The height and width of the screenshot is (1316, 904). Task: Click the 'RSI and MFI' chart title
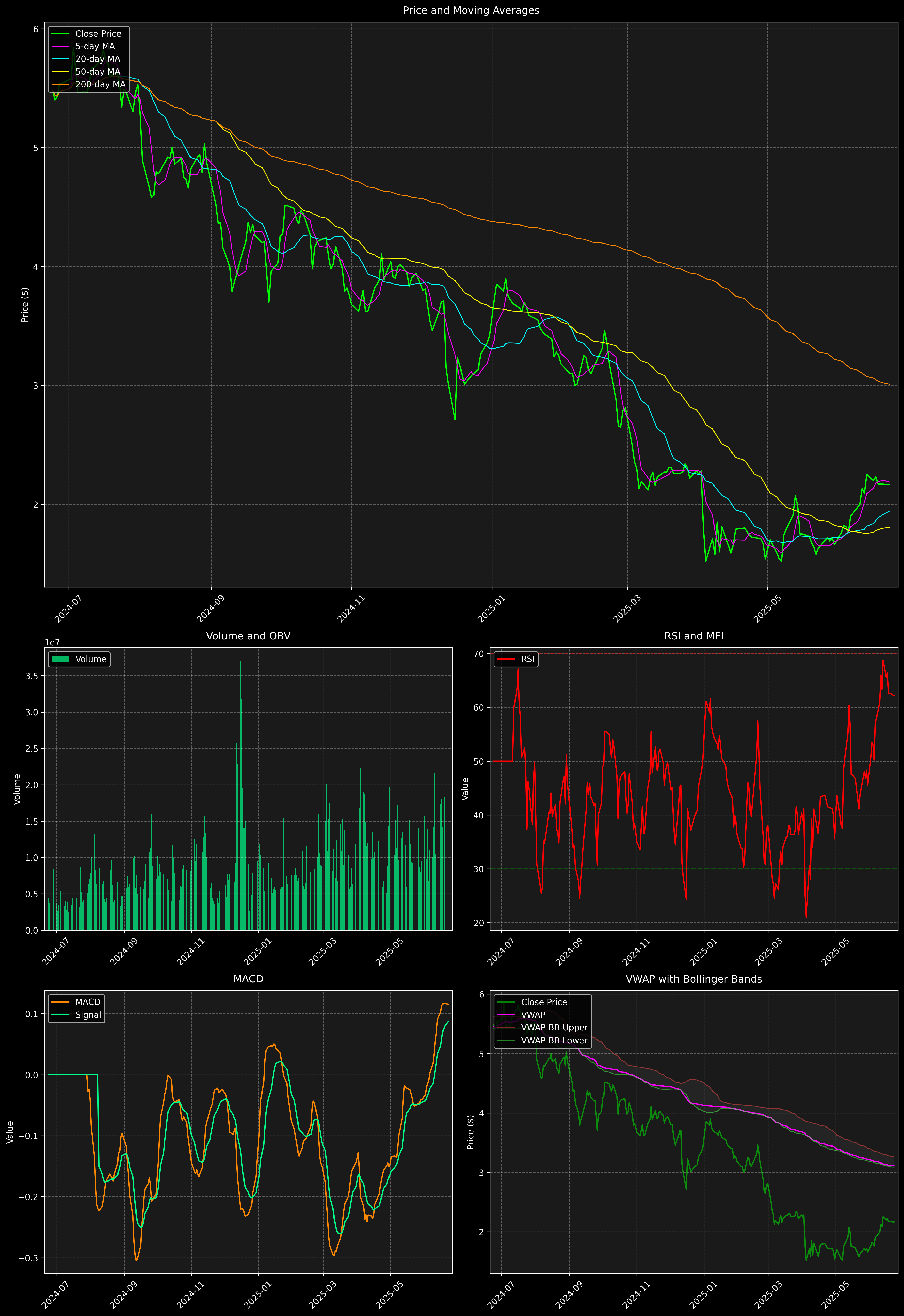click(694, 636)
